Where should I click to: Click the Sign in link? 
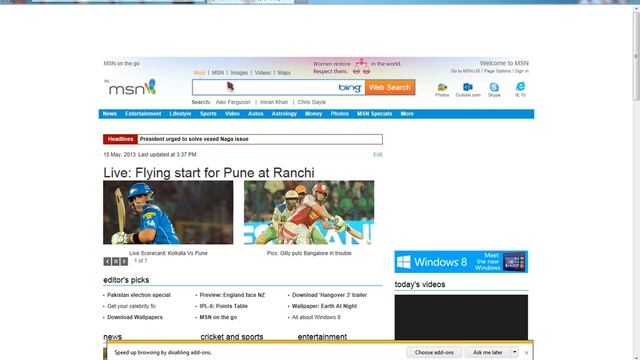point(522,71)
